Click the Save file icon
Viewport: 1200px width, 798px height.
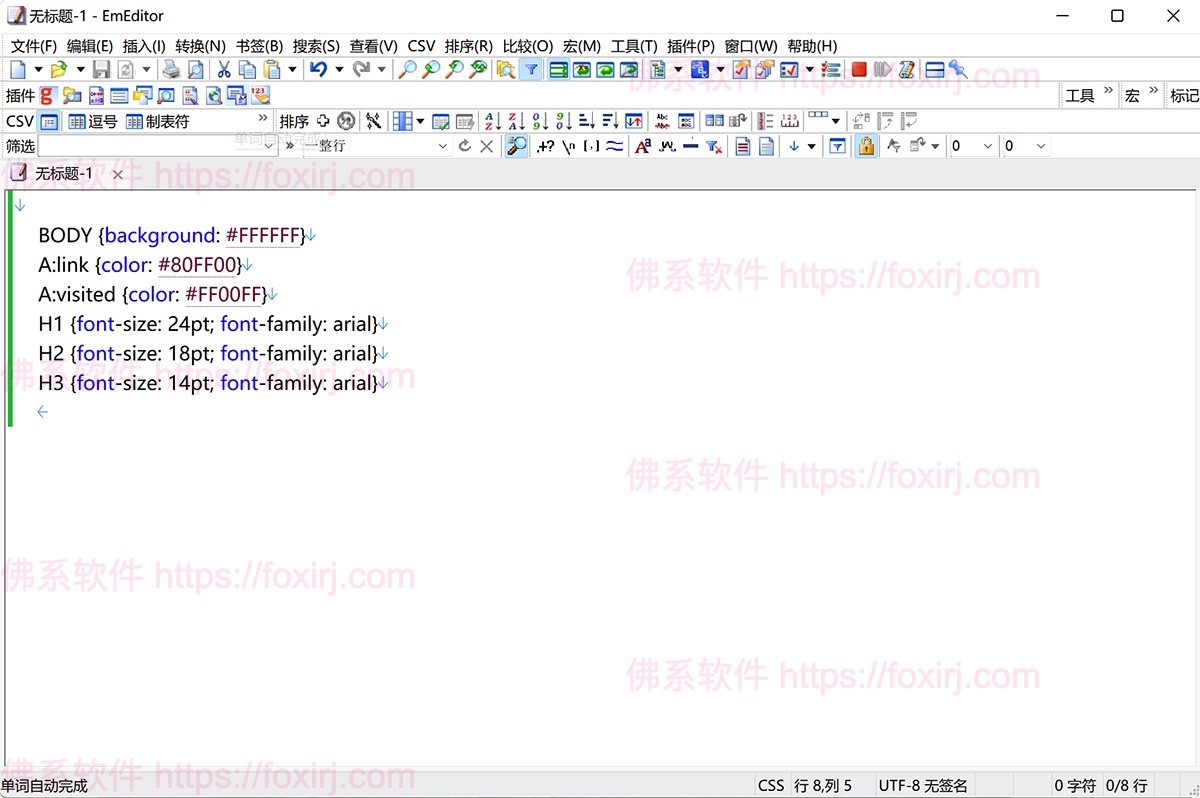[101, 69]
